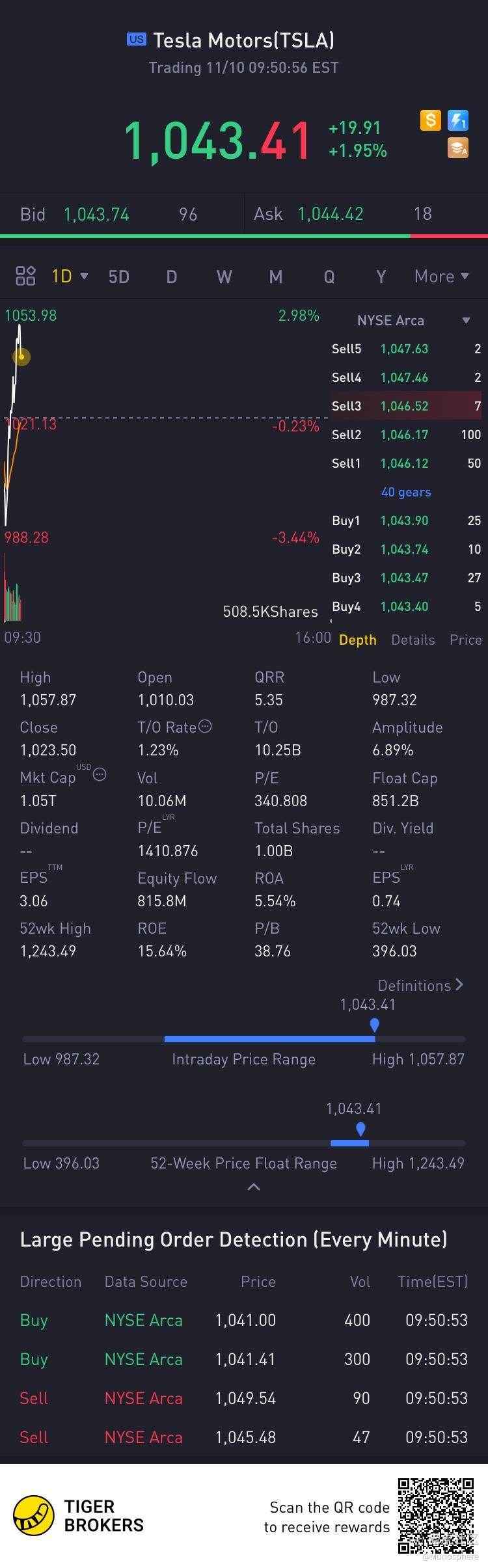Image resolution: width=488 pixels, height=1568 pixels.
Task: Tap the yellow dot on intraday chart
Action: [x=21, y=357]
